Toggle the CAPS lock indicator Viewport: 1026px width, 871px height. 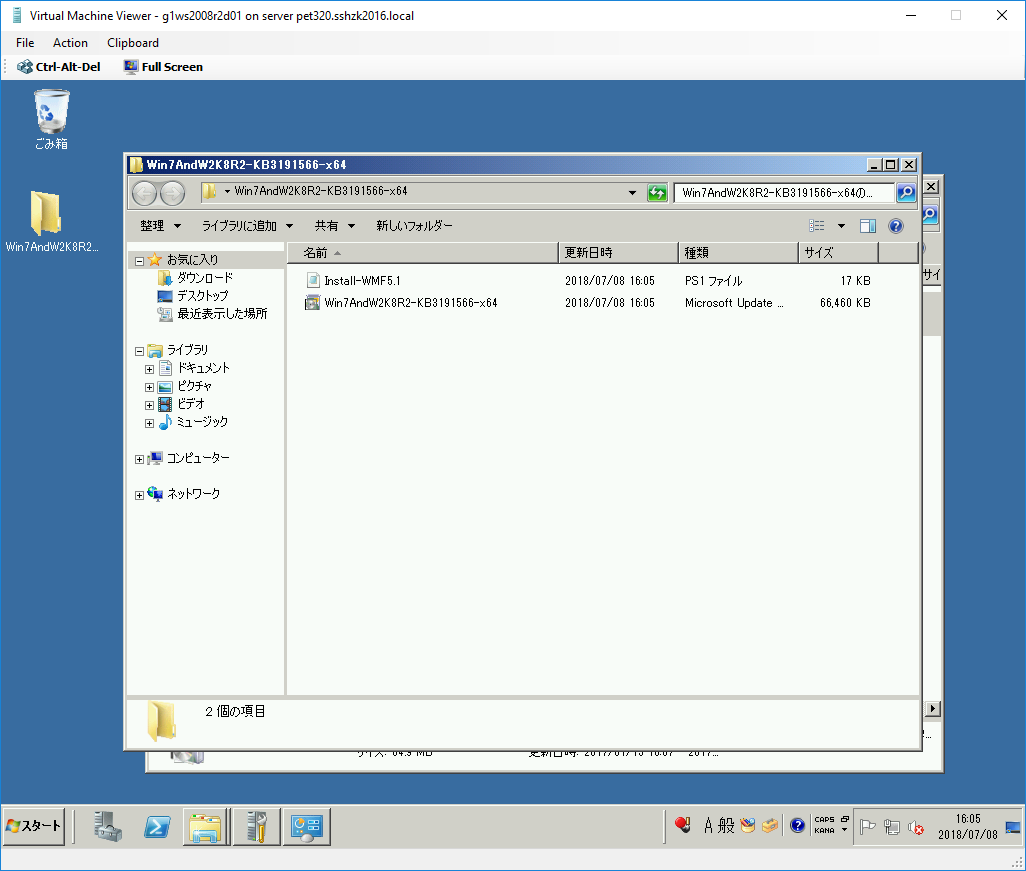824,820
